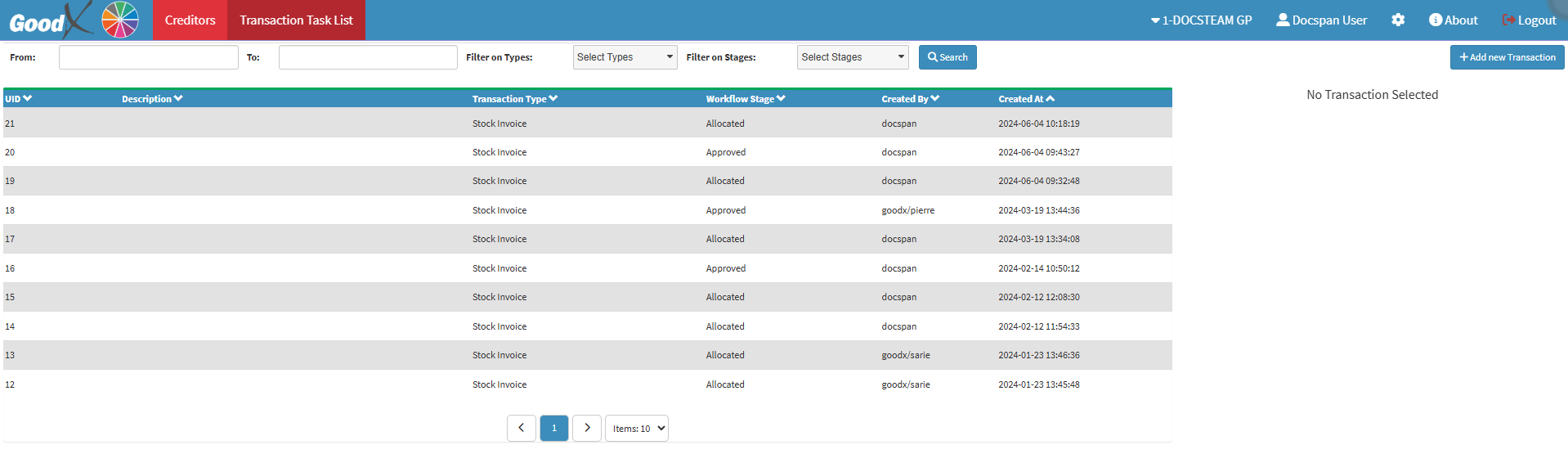Open the Docspan User profile

(x=1321, y=20)
